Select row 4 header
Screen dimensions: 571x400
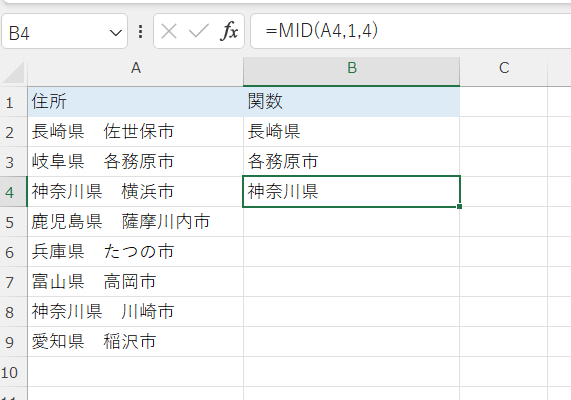click(x=13, y=192)
